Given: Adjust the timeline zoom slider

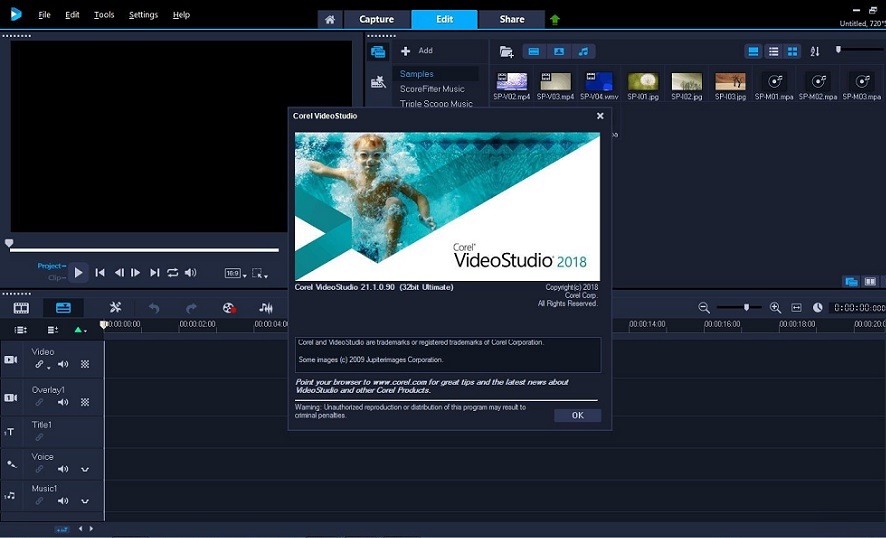Looking at the screenshot, I should pos(746,307).
